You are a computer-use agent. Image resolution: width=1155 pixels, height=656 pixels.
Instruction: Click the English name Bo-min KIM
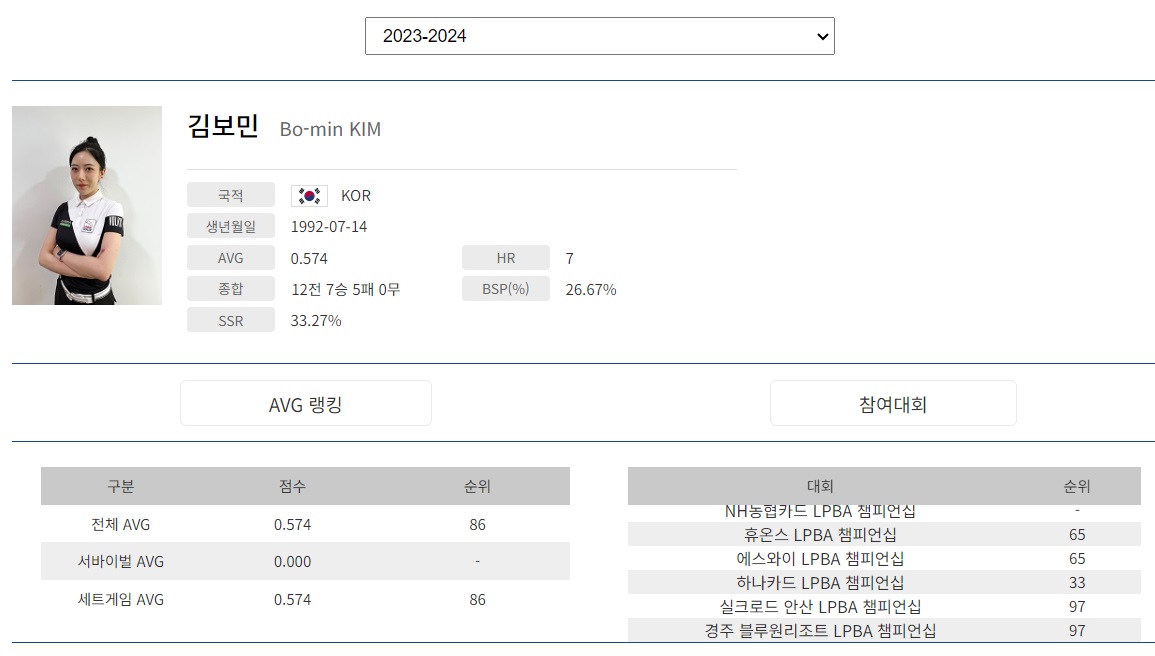(330, 130)
